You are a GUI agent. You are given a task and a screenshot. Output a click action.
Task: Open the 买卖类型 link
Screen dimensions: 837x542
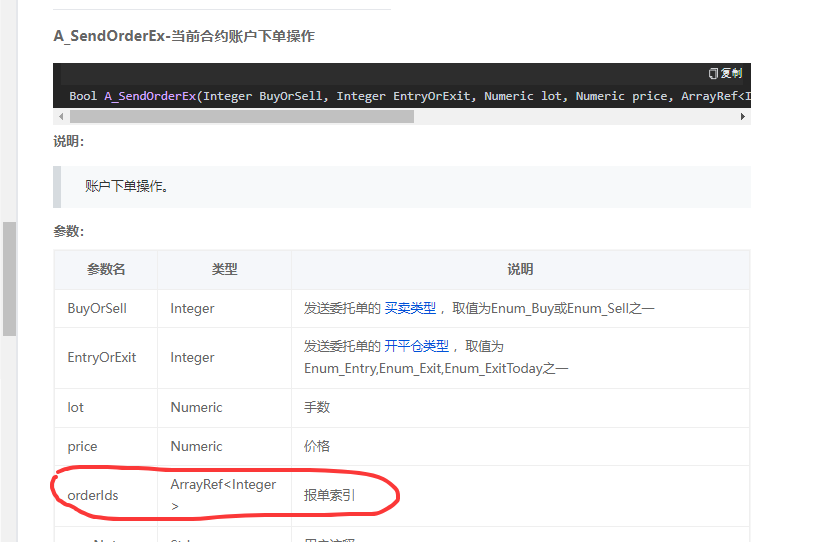coord(410,308)
